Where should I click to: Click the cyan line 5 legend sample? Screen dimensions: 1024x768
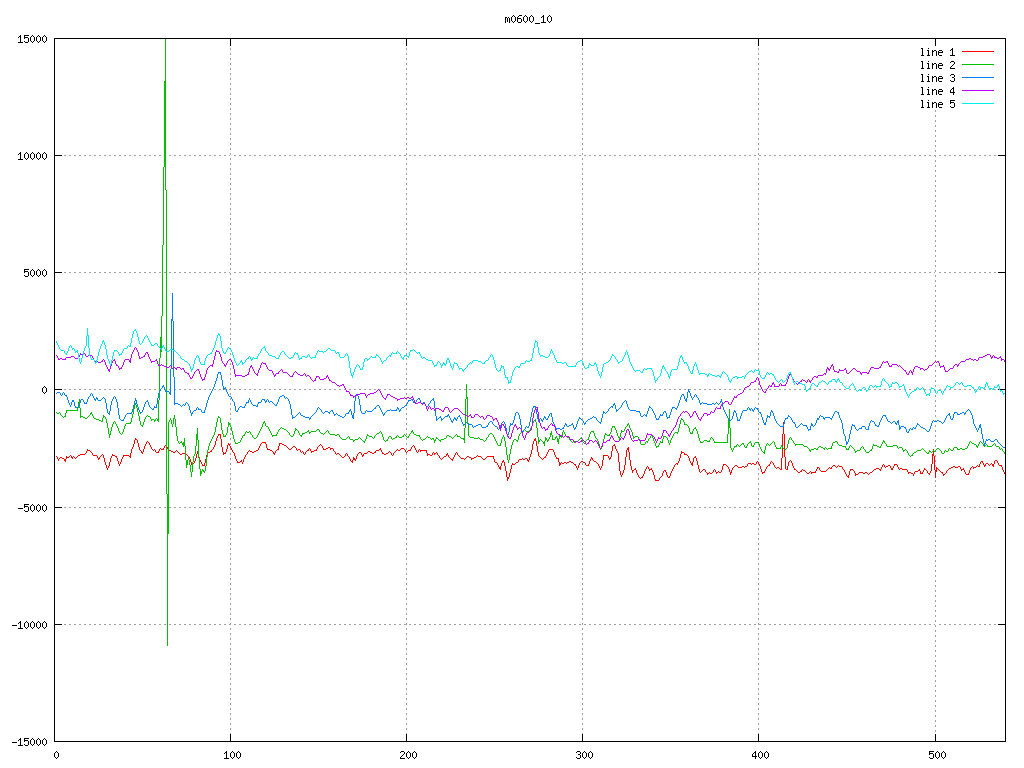pos(978,104)
